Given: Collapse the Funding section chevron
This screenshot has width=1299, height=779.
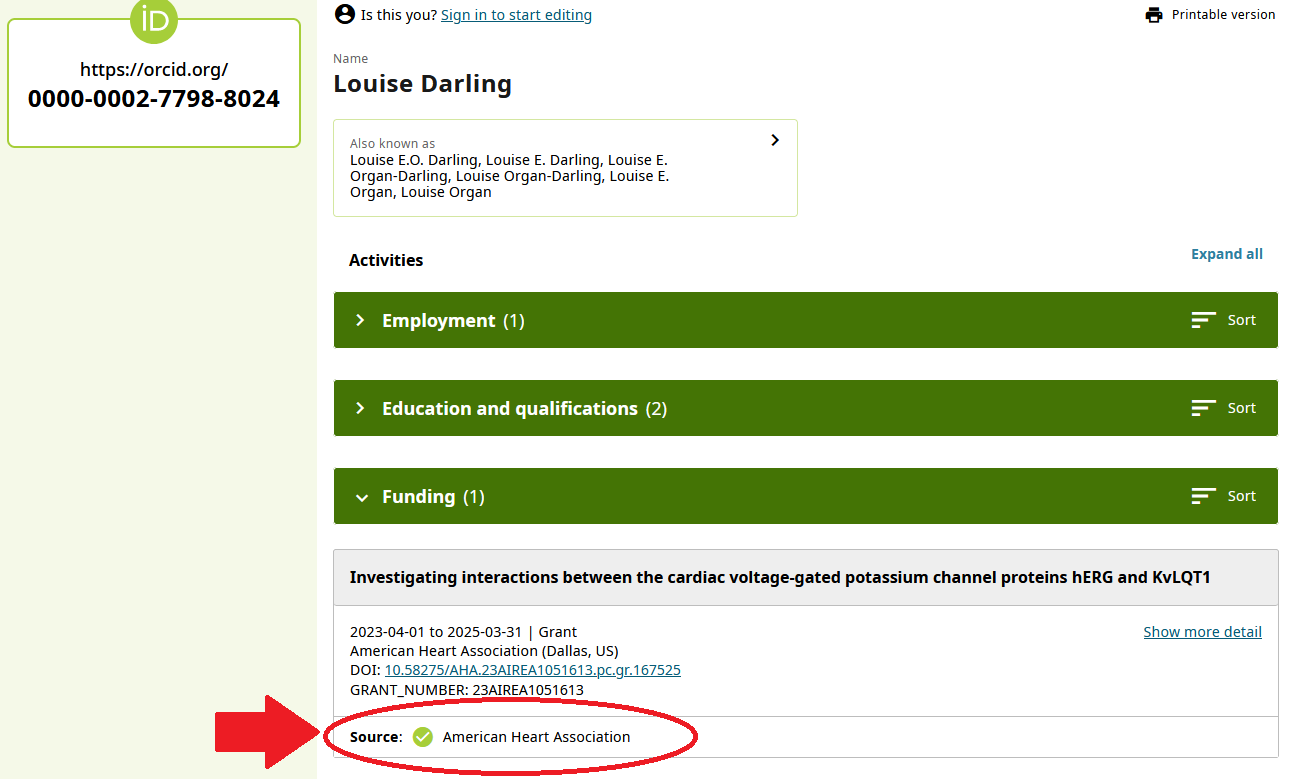Looking at the screenshot, I should tap(361, 496).
